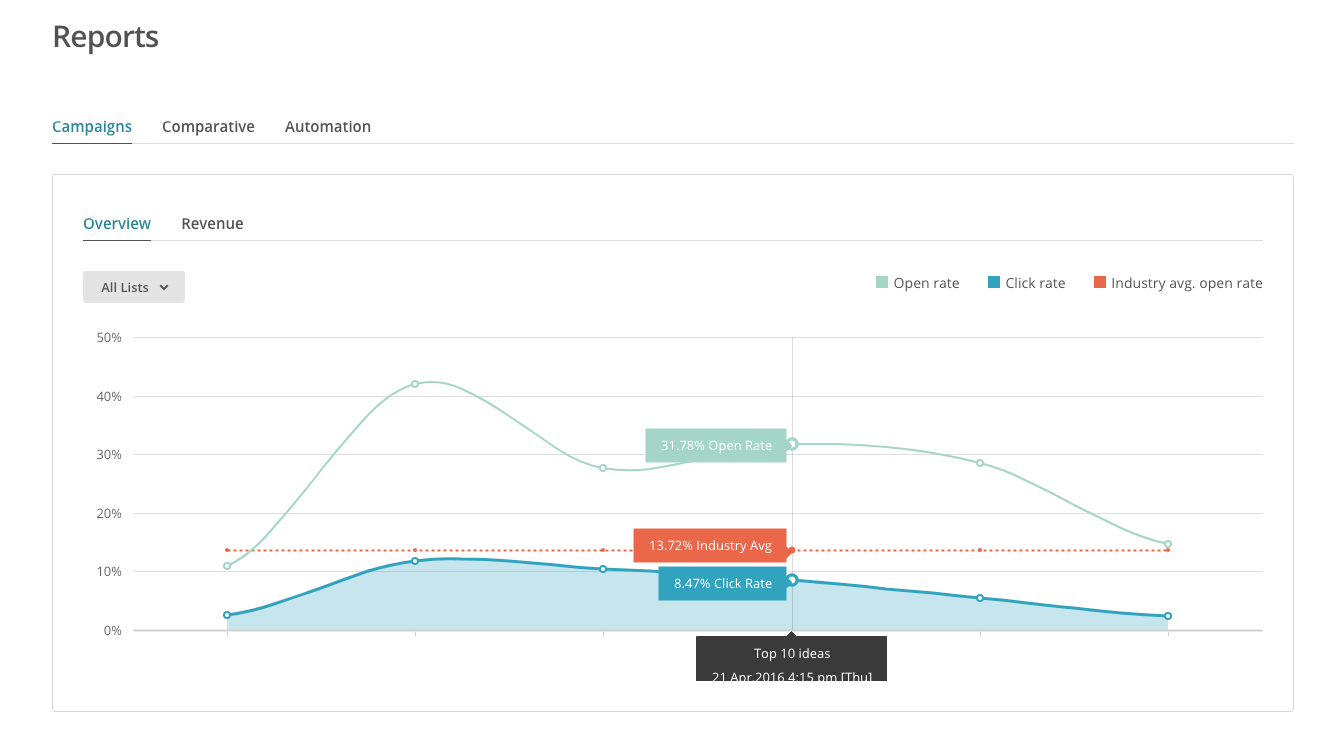Select the highest open rate data point
Screen dimensions: 1336x733
[415, 384]
